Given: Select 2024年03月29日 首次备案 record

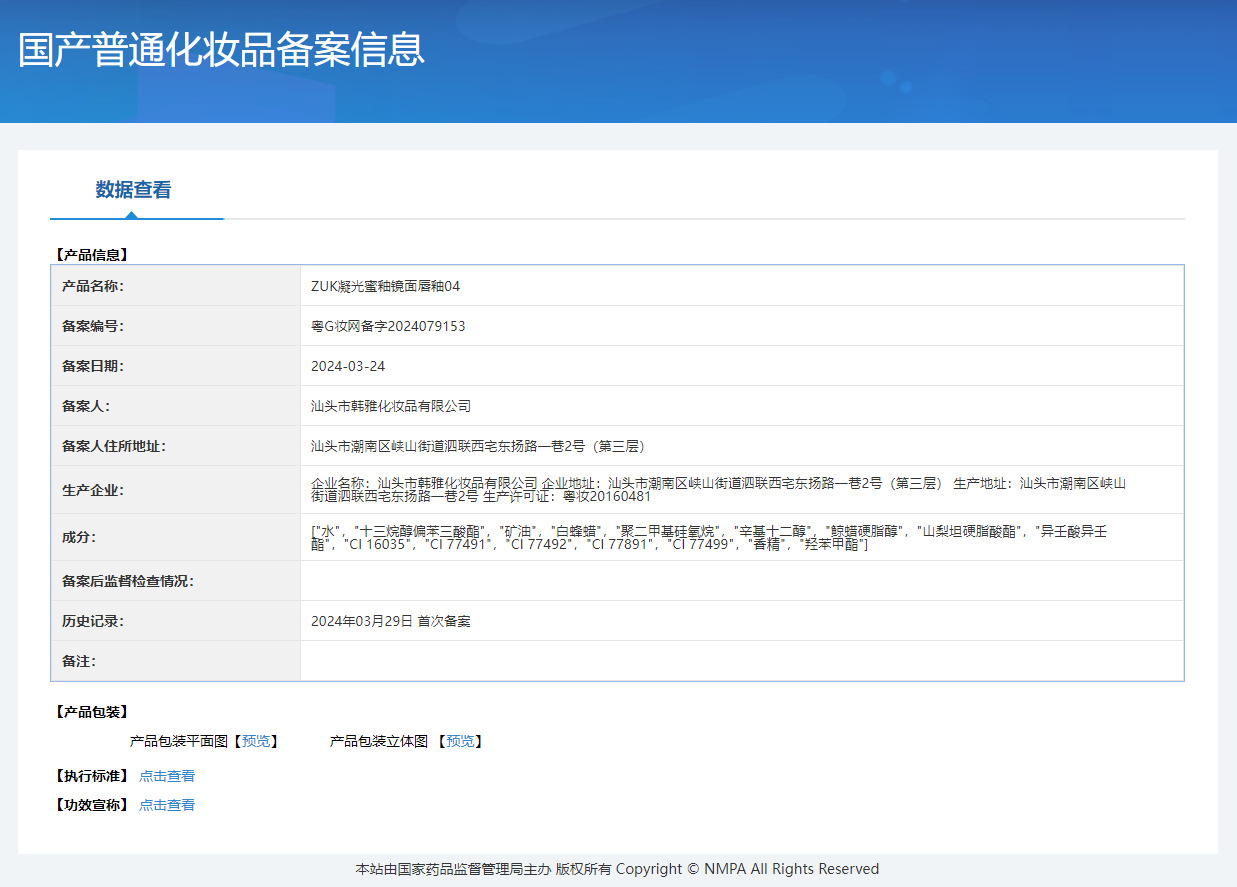Looking at the screenshot, I should 391,621.
